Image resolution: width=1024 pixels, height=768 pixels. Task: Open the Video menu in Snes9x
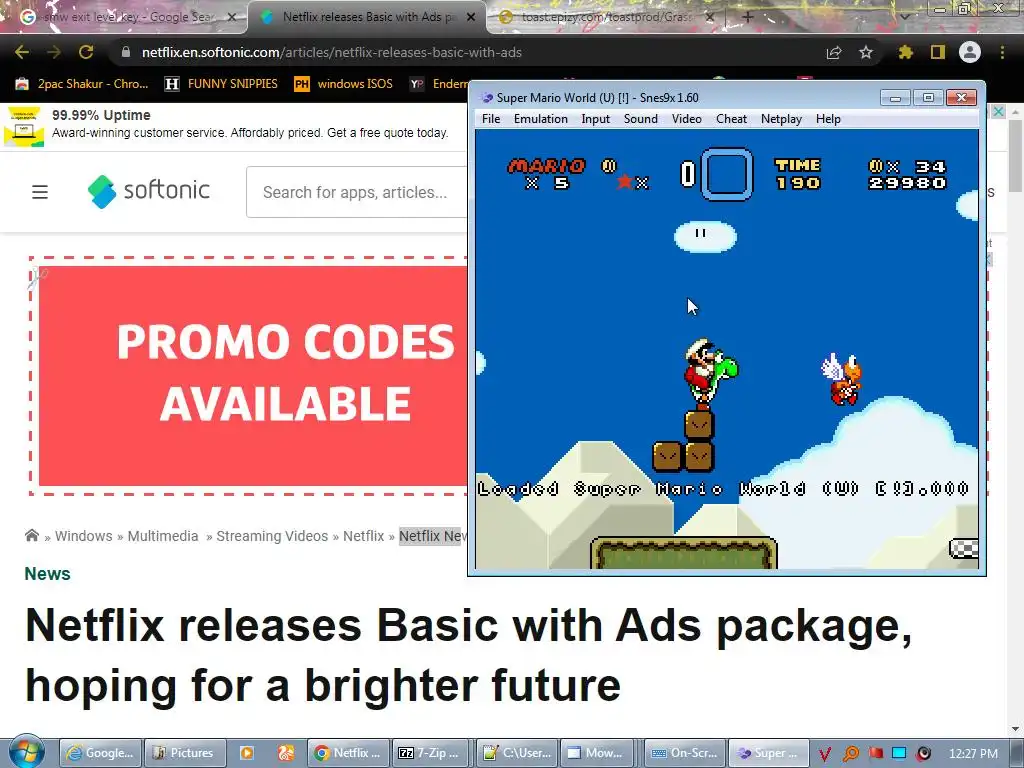[686, 119]
